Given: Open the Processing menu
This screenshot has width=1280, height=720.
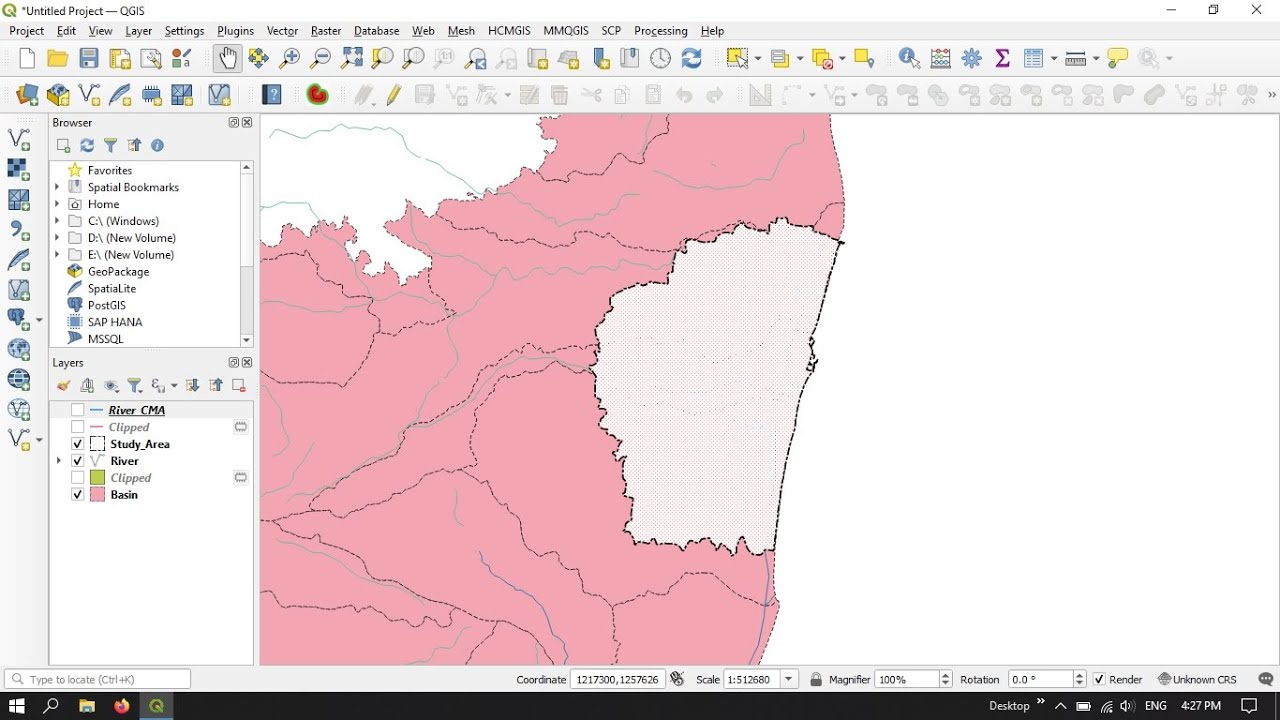Looking at the screenshot, I should tap(661, 31).
